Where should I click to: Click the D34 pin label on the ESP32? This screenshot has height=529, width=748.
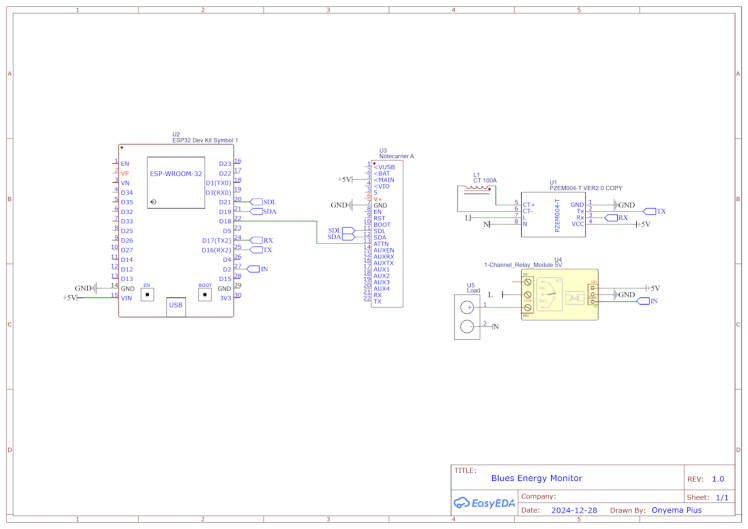[x=127, y=193]
